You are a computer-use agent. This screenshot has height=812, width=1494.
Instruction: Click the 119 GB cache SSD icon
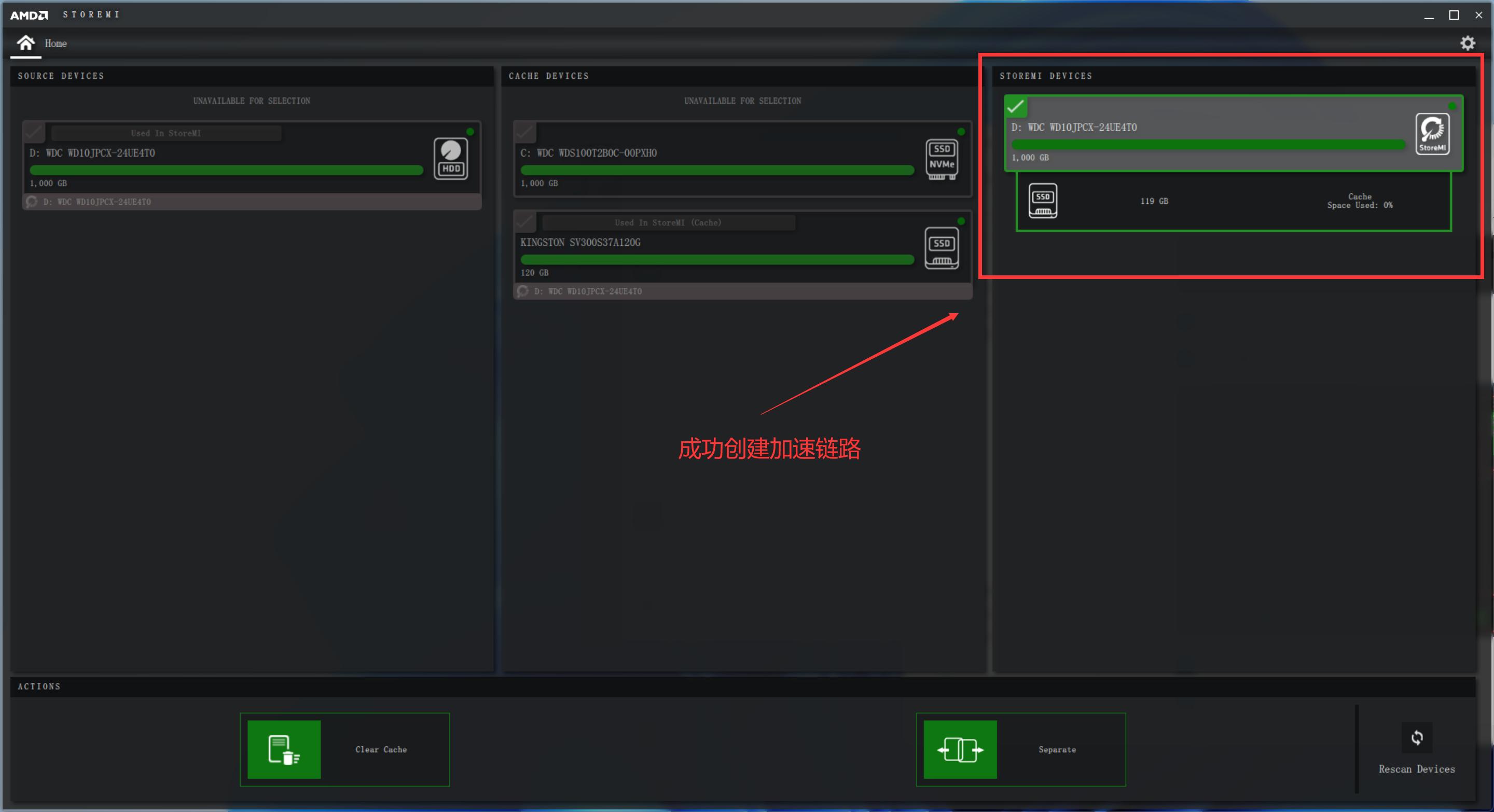[x=1042, y=201]
